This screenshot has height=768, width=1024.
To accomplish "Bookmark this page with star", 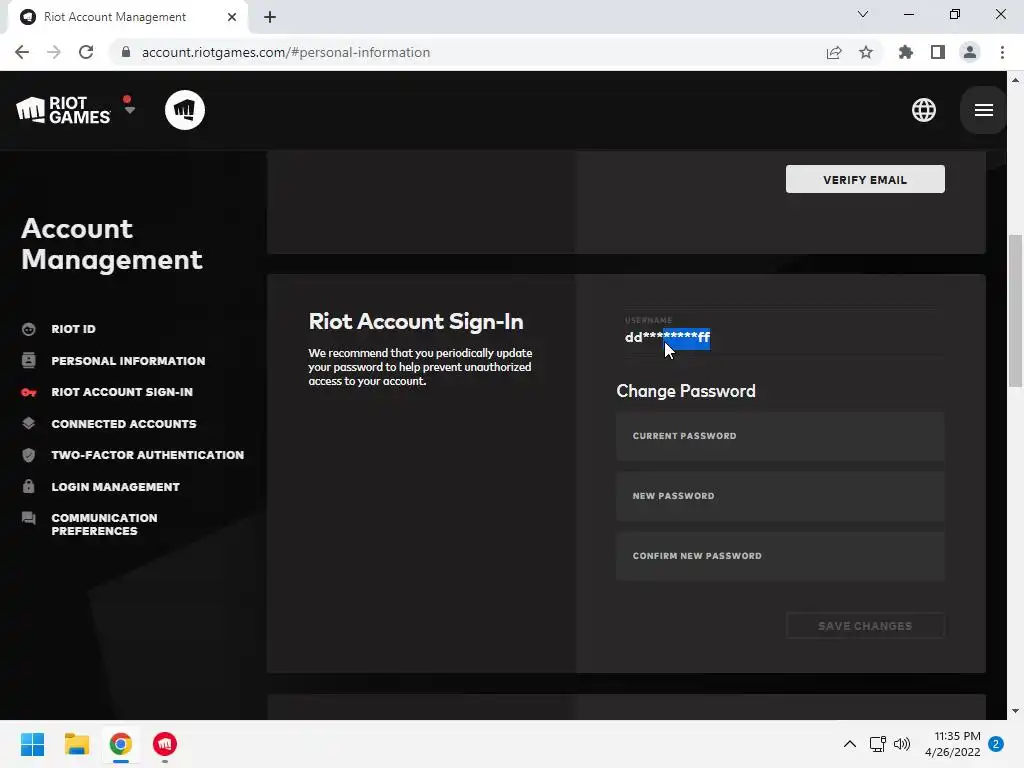I will pyautogui.click(x=866, y=52).
